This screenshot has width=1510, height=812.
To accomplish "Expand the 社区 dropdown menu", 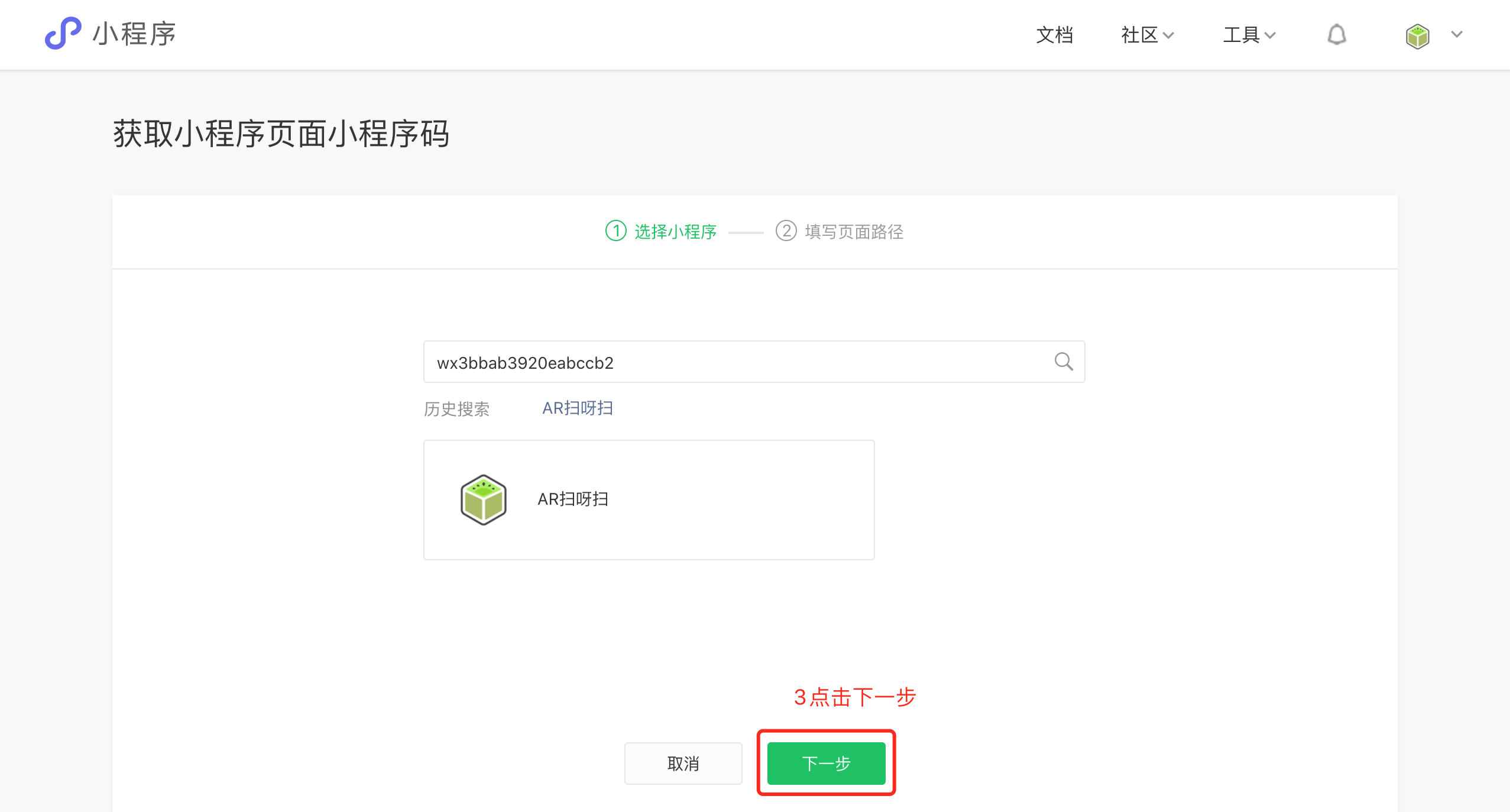I will [1147, 35].
